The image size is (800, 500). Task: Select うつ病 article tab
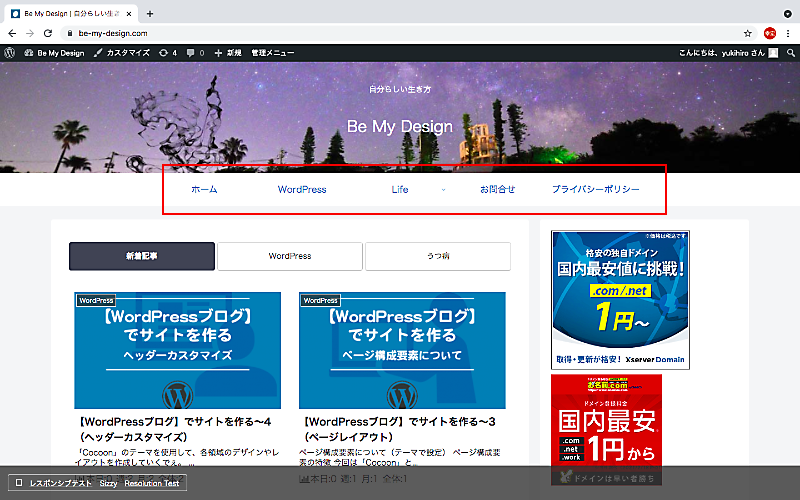coord(438,256)
